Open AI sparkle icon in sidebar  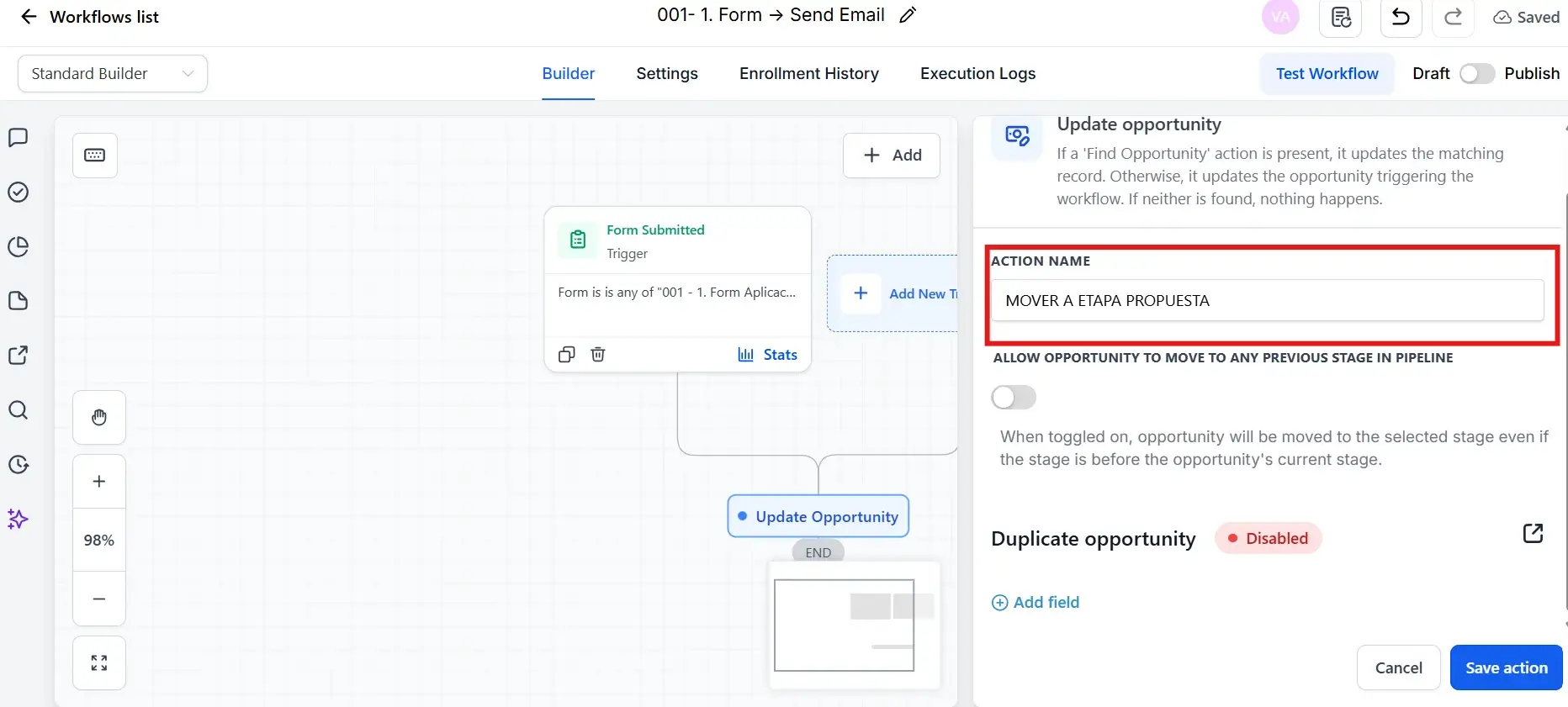(x=18, y=519)
